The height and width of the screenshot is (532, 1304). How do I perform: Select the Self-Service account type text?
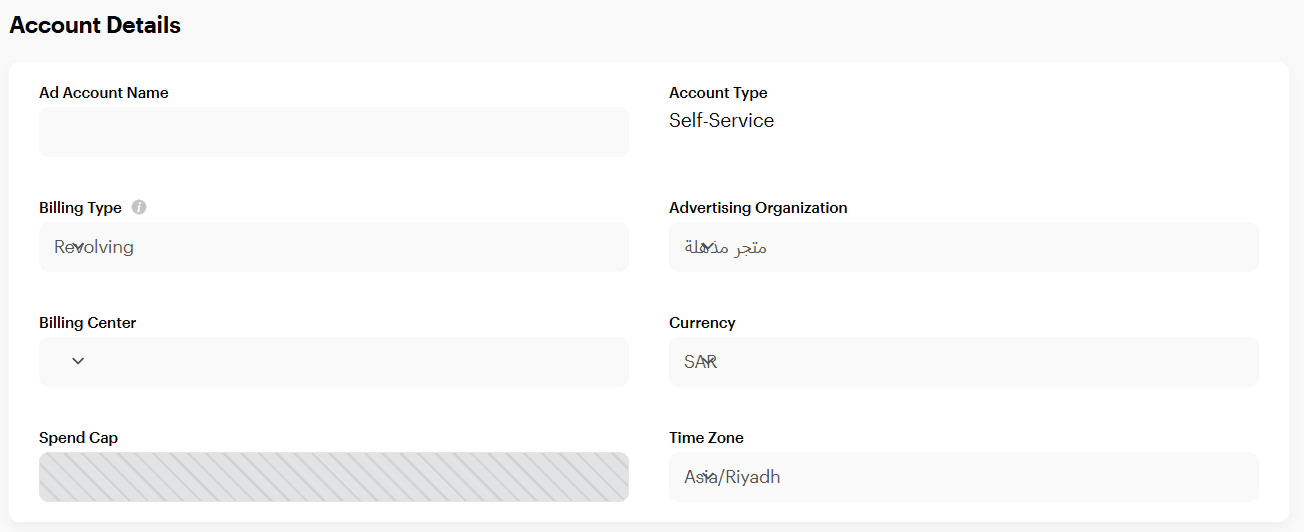[x=721, y=121]
